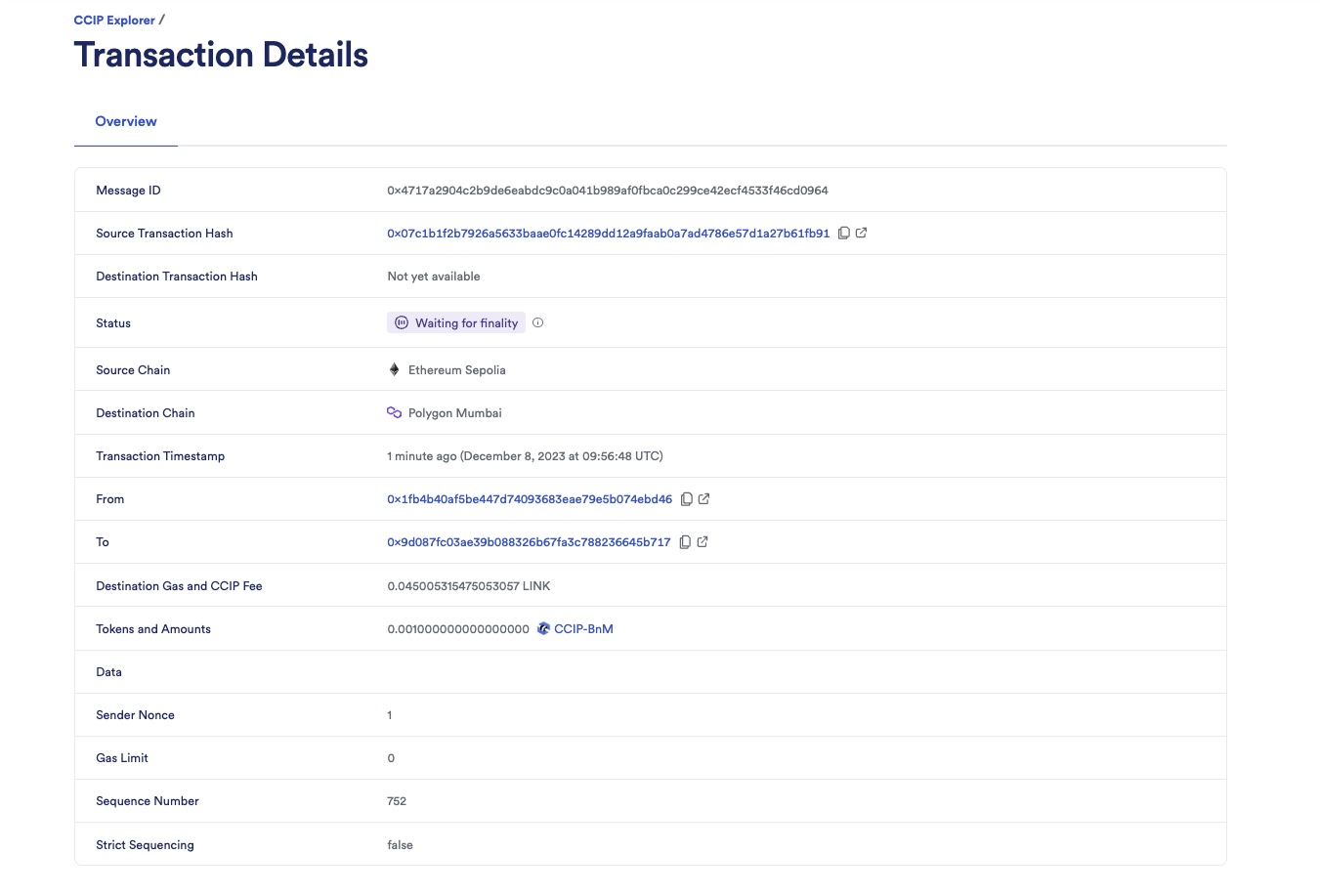Image resolution: width=1320 pixels, height=896 pixels.
Task: Open the CCIP-BnM token link
Action: (x=583, y=629)
